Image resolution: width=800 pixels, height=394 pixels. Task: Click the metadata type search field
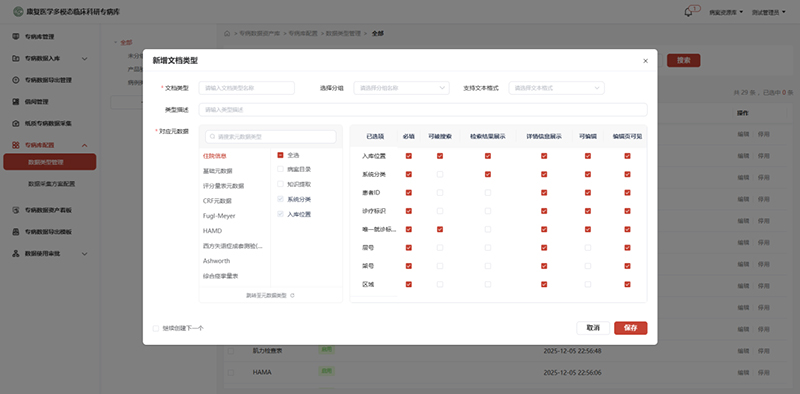coord(271,137)
